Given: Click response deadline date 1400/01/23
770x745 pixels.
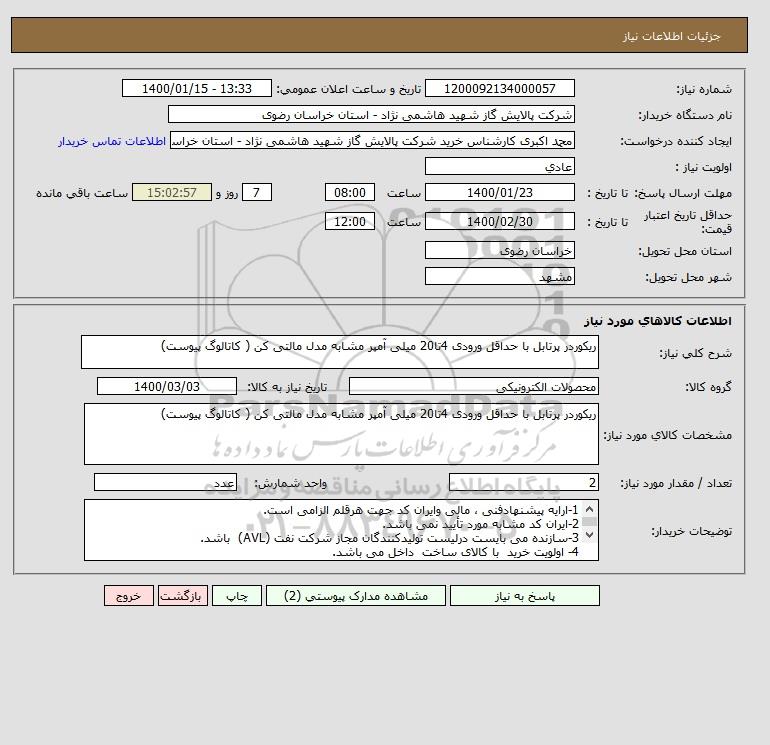Looking at the screenshot, I should tap(499, 193).
